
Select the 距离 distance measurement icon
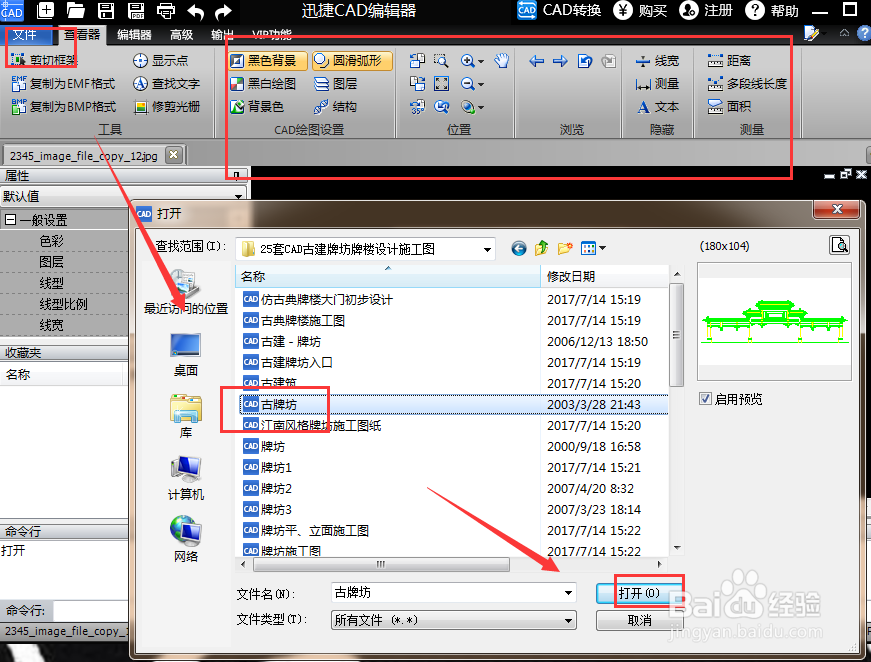[x=714, y=59]
